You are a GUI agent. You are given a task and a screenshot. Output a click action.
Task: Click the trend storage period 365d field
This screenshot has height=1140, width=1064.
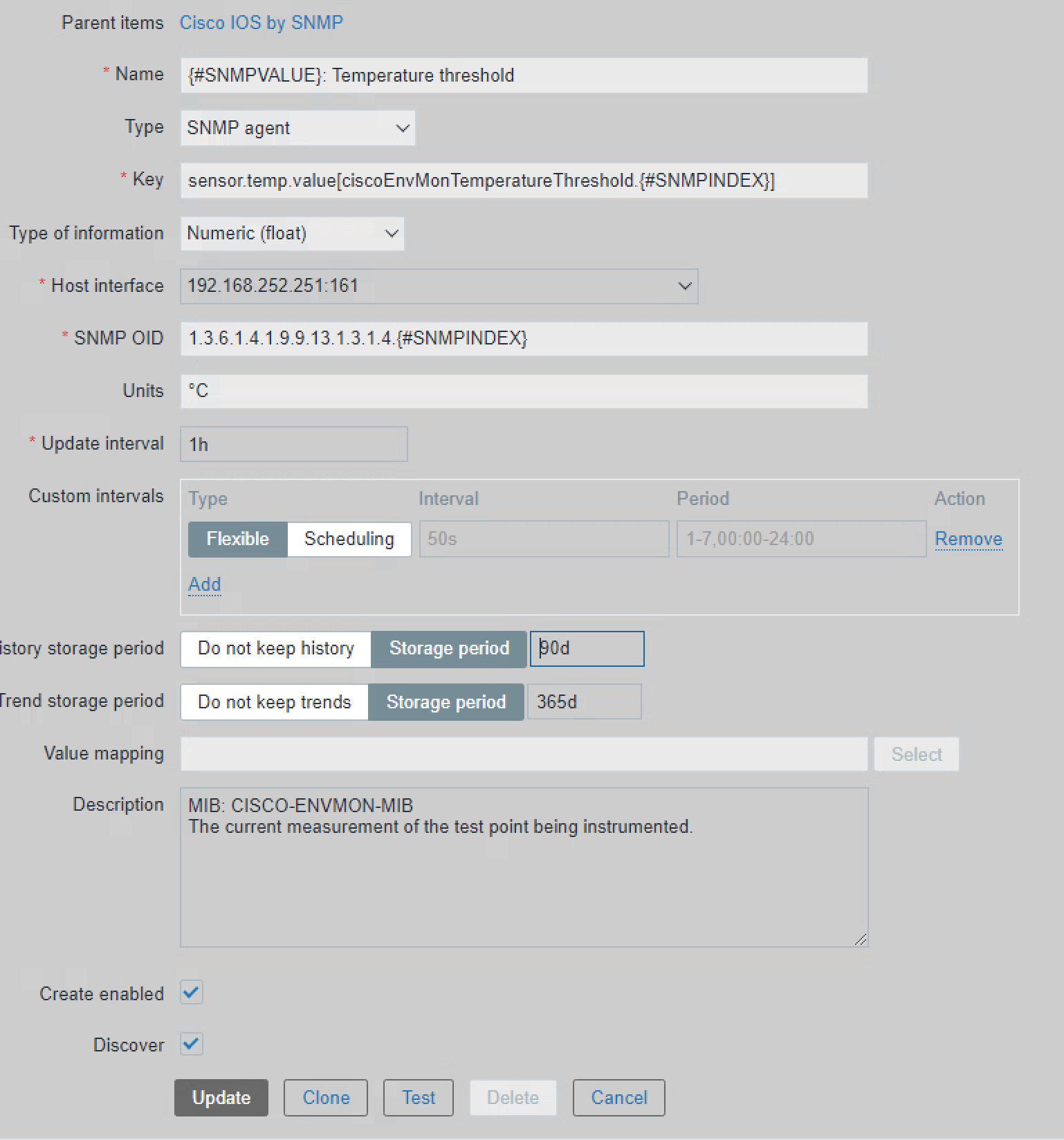click(x=584, y=702)
